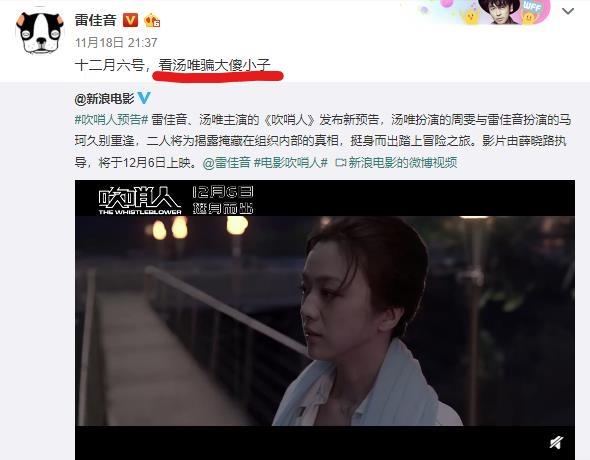Open the #吹哨人预告# hashtag

(111, 120)
